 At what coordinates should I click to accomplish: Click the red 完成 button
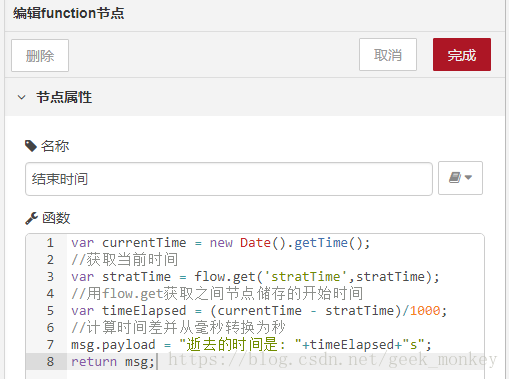point(462,55)
